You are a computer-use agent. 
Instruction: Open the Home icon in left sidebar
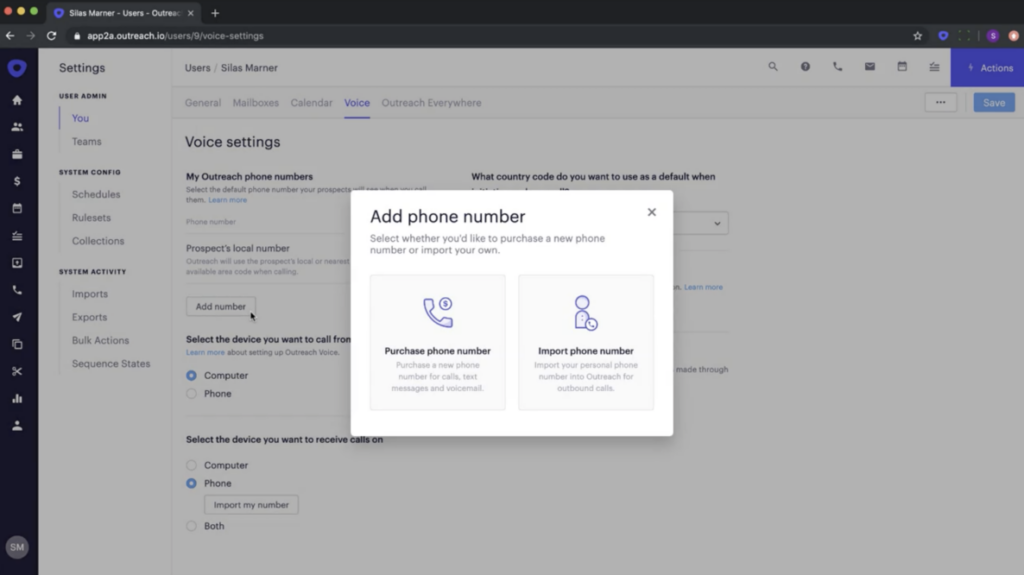pos(17,100)
